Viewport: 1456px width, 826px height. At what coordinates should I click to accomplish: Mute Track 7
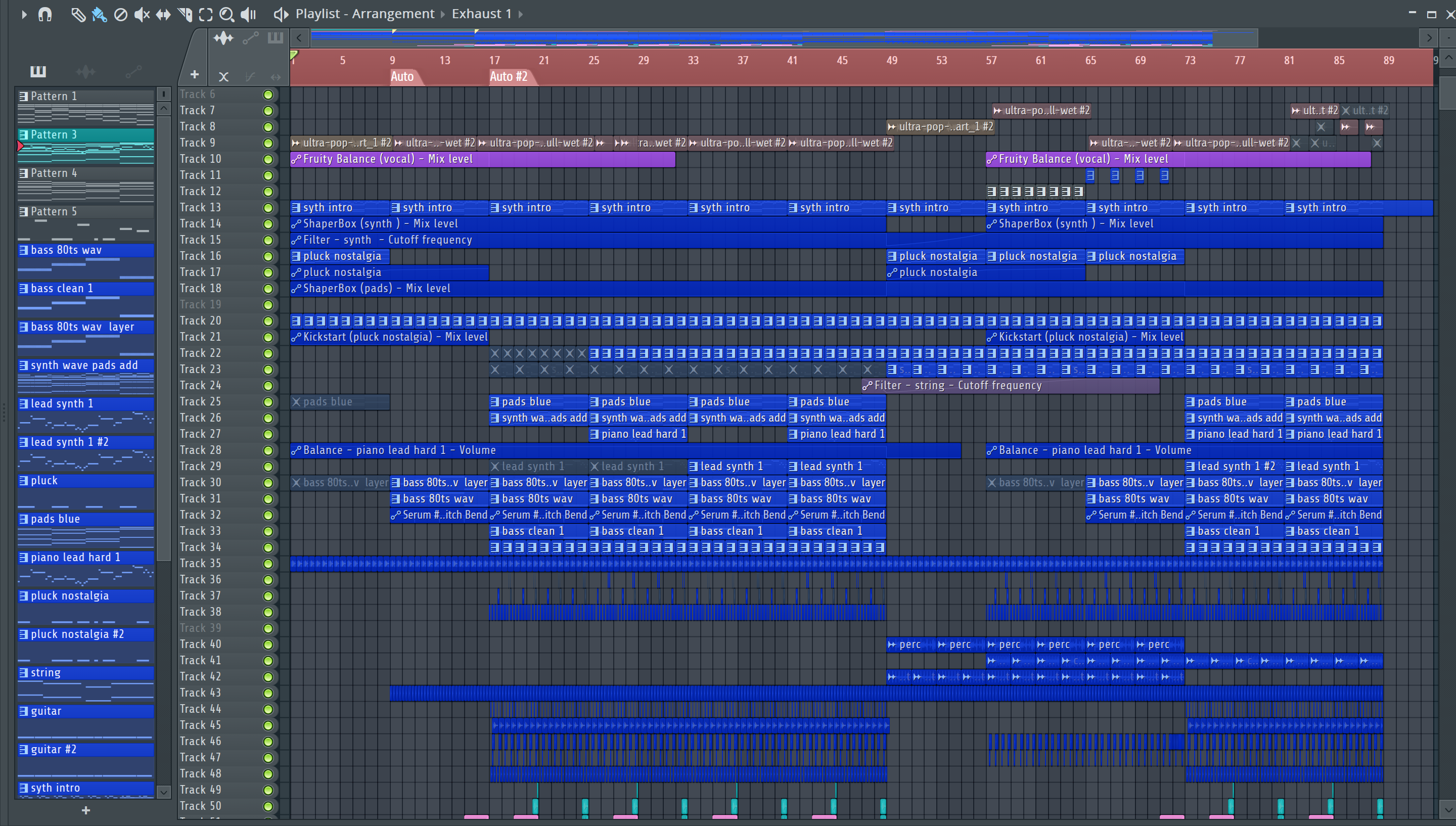point(268,111)
